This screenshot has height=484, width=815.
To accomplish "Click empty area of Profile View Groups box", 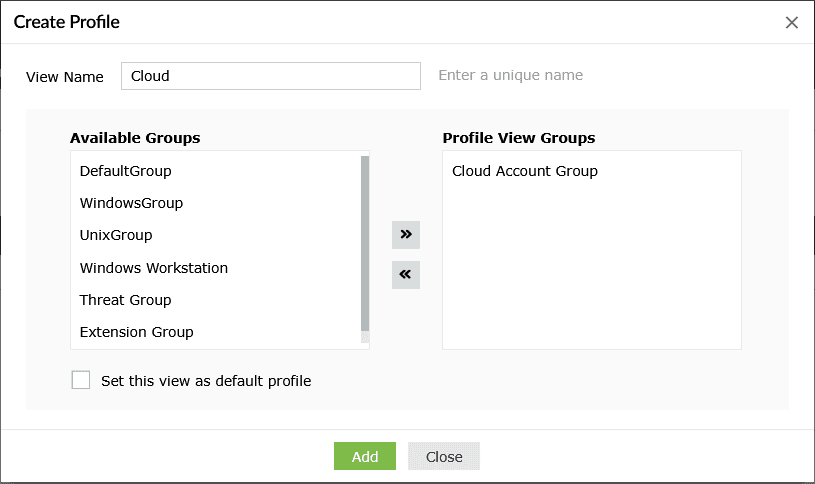I will coord(591,270).
